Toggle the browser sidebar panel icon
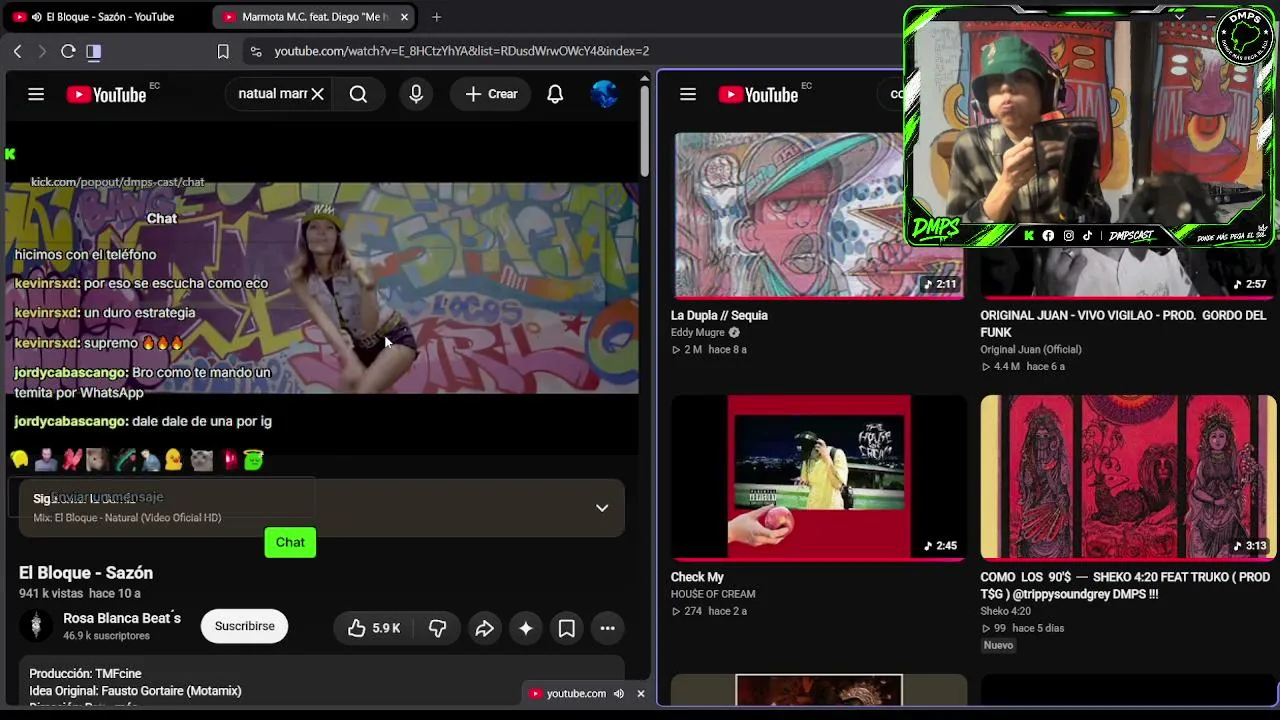The width and height of the screenshot is (1280, 720). pyautogui.click(x=94, y=51)
